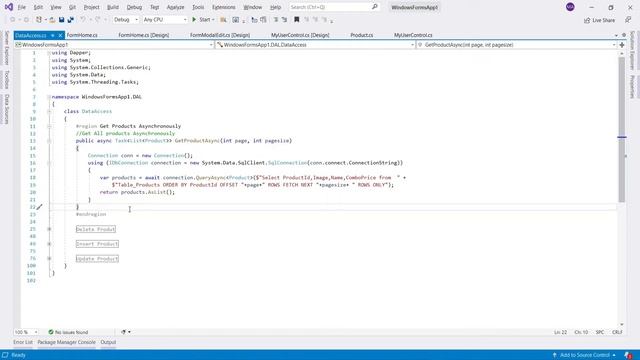Open the Window menu

[x=253, y=7]
